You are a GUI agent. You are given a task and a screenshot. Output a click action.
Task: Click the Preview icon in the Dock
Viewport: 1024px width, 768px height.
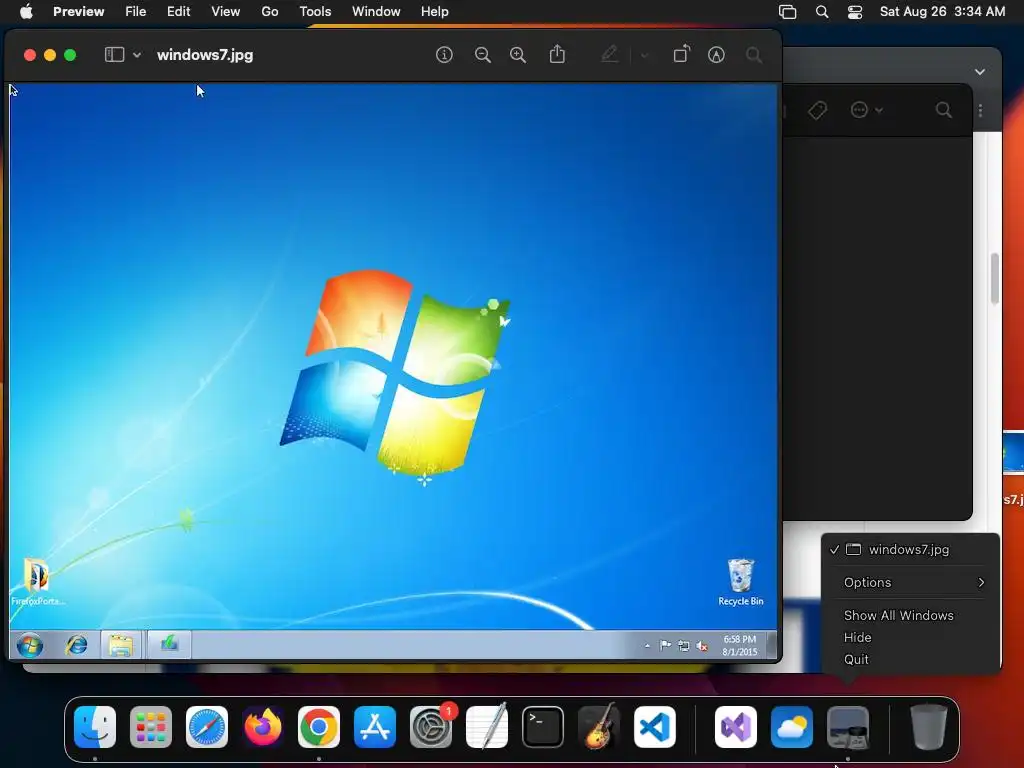[x=848, y=727]
